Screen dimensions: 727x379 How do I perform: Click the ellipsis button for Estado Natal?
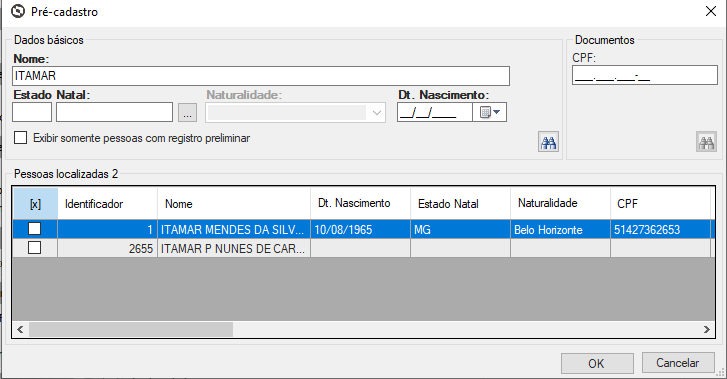coord(187,112)
